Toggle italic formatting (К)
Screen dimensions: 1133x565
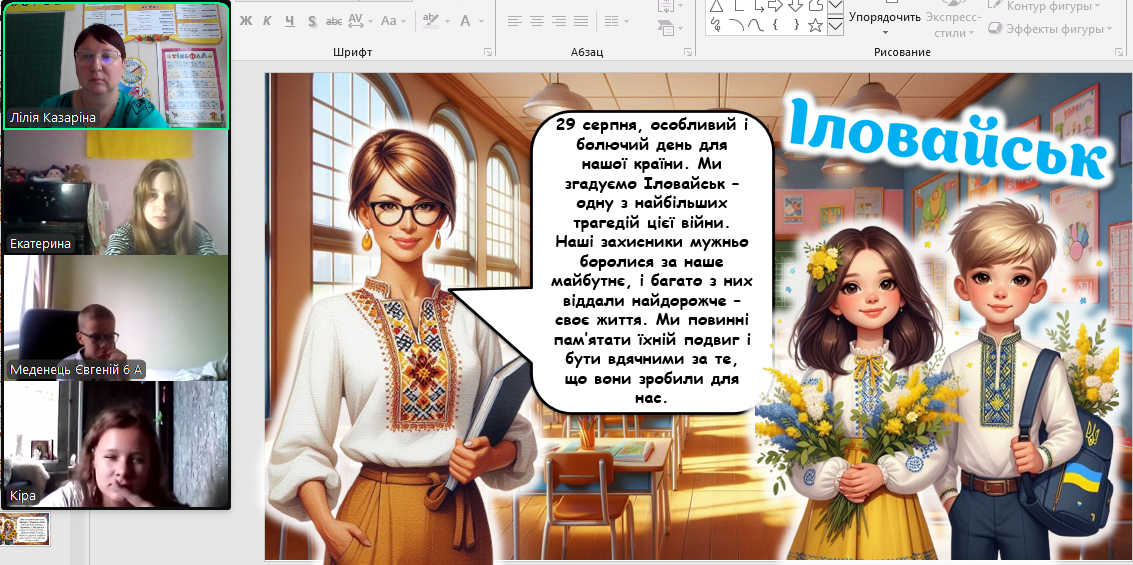tap(266, 21)
